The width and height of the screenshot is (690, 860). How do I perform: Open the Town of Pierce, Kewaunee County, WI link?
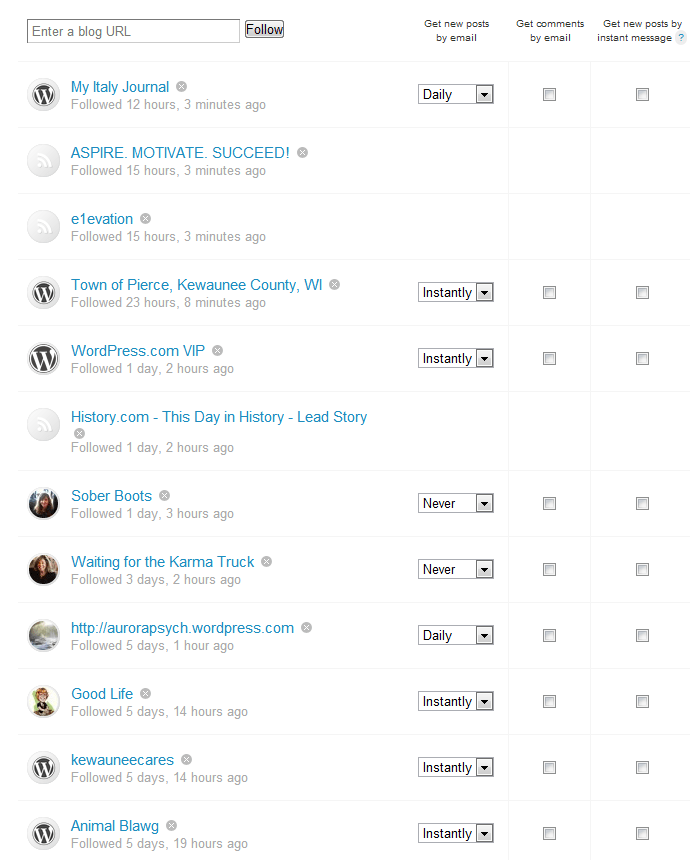197,285
